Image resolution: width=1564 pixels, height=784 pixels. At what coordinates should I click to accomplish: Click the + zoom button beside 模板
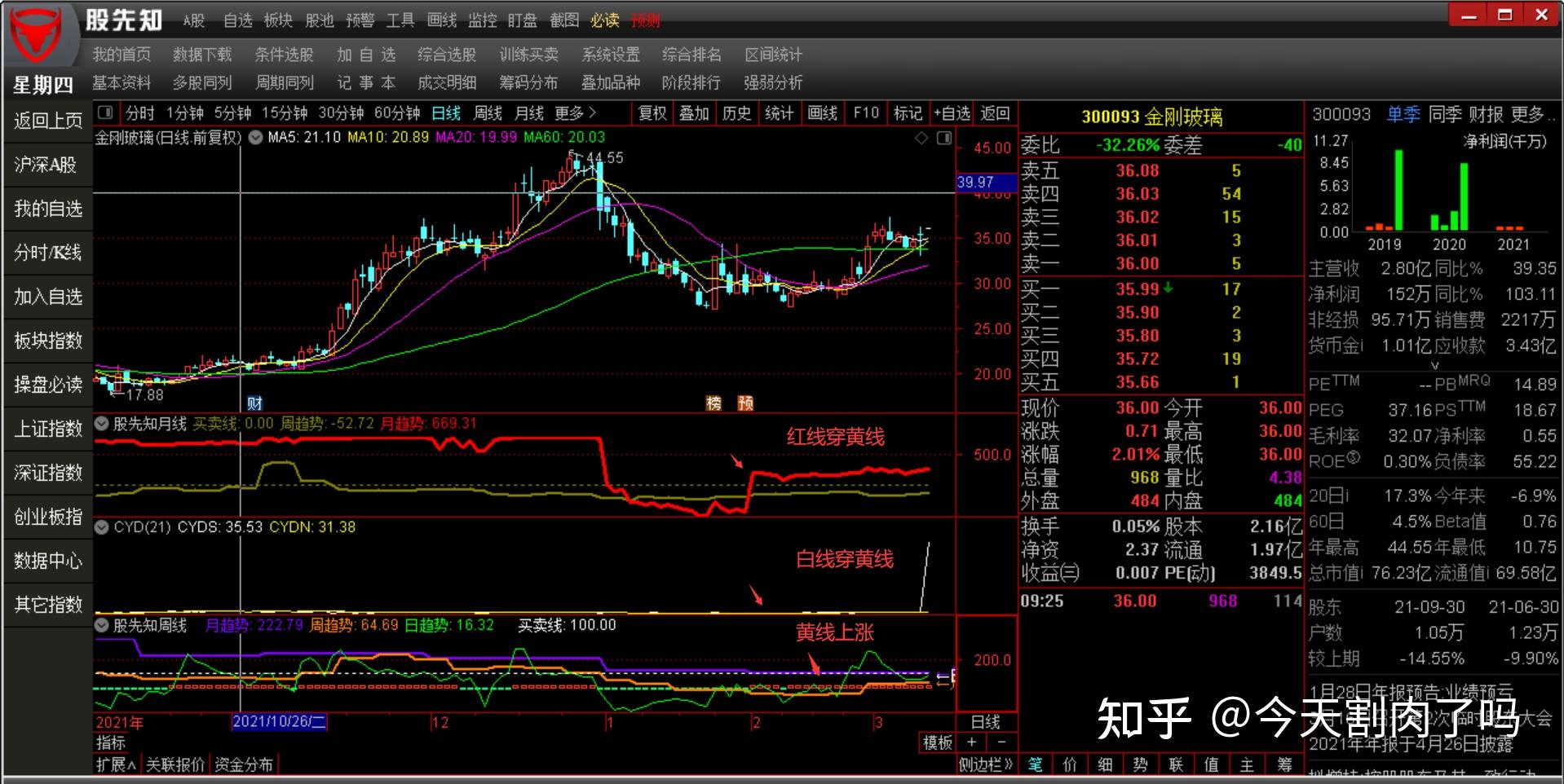pyautogui.click(x=972, y=742)
